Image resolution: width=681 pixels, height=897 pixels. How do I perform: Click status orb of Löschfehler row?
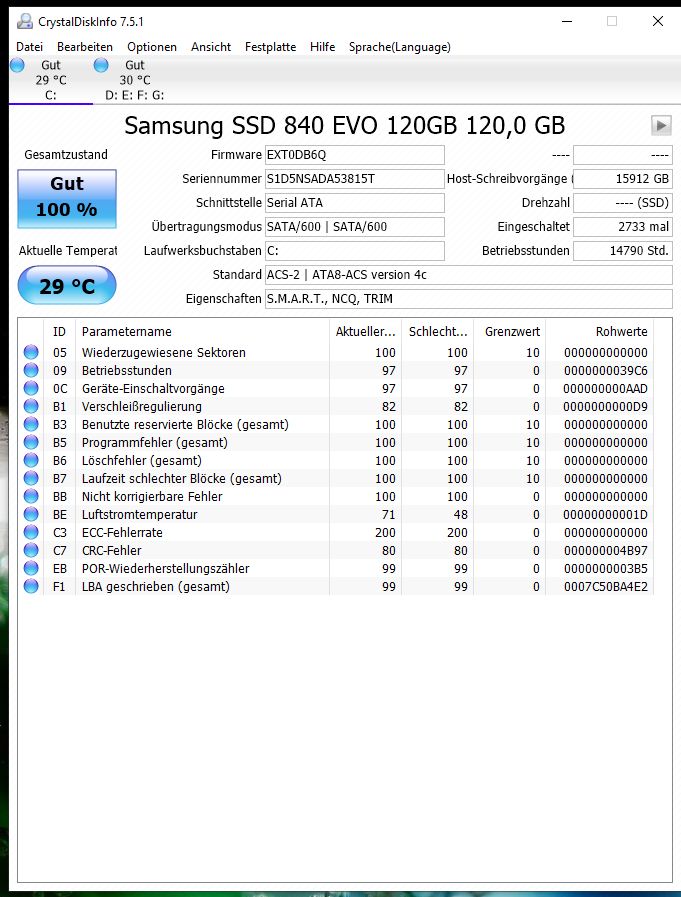point(31,461)
